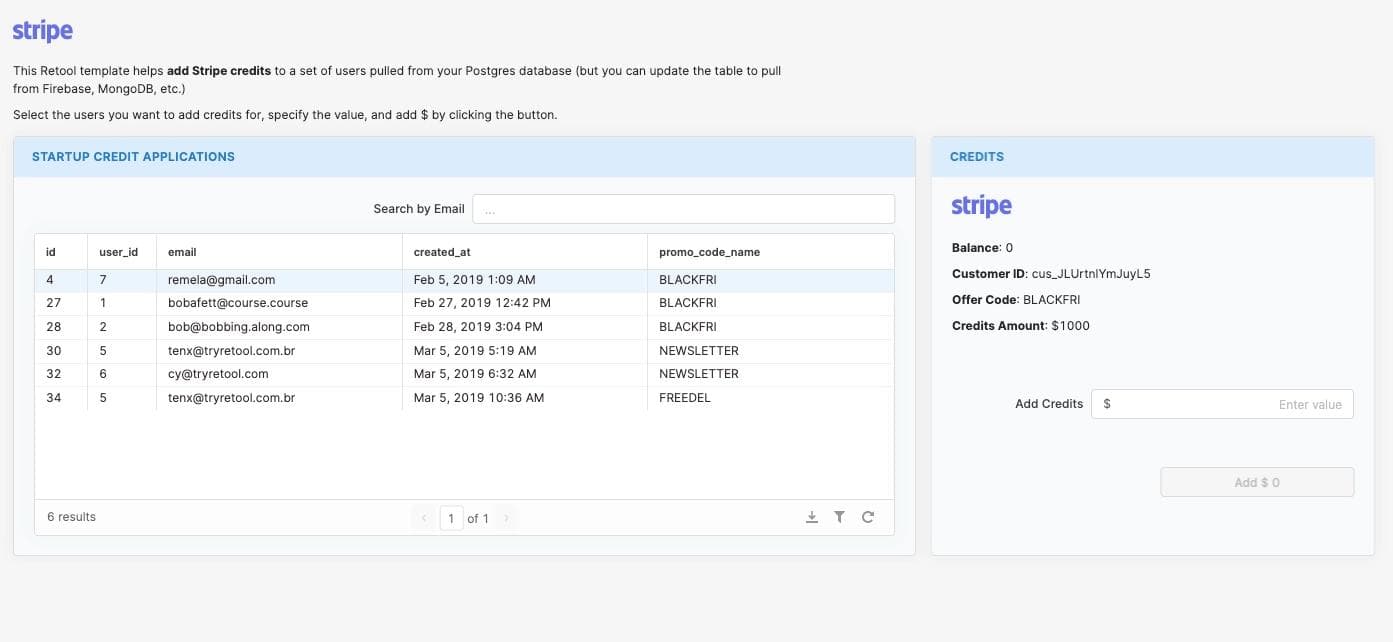Select the cy@tryretool.com row
This screenshot has width=1393, height=642.
[x=218, y=374]
